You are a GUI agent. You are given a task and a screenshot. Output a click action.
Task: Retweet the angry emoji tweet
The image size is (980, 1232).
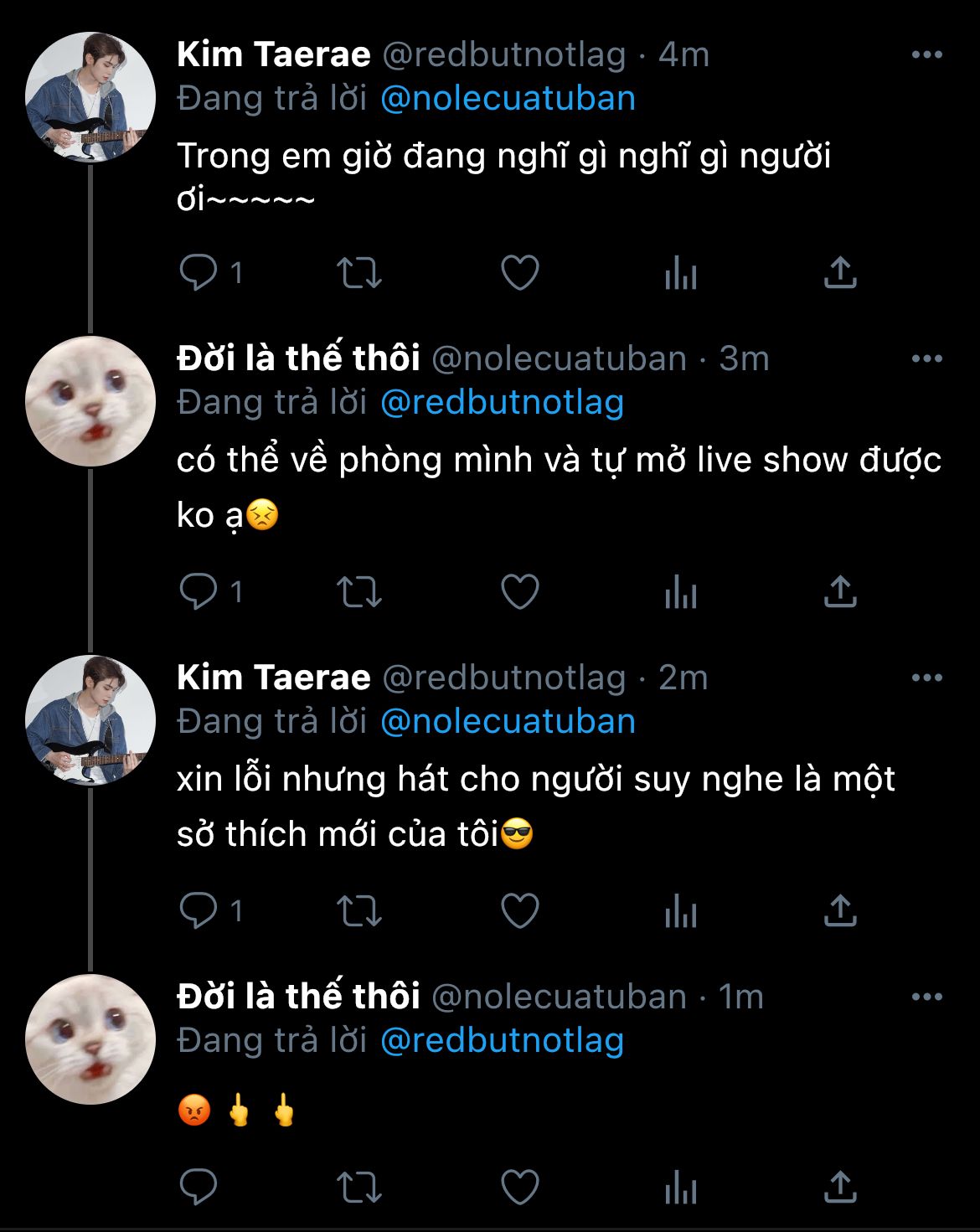point(358,1187)
